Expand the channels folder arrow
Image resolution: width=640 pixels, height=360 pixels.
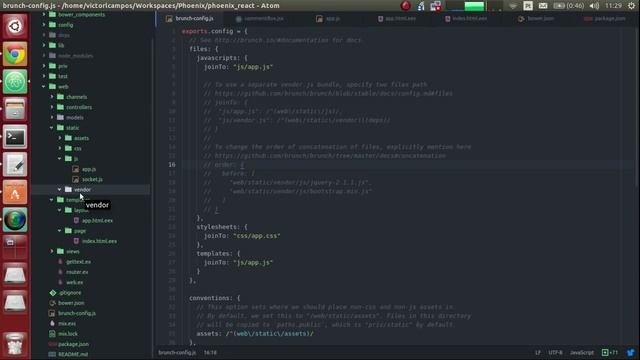(x=52, y=97)
